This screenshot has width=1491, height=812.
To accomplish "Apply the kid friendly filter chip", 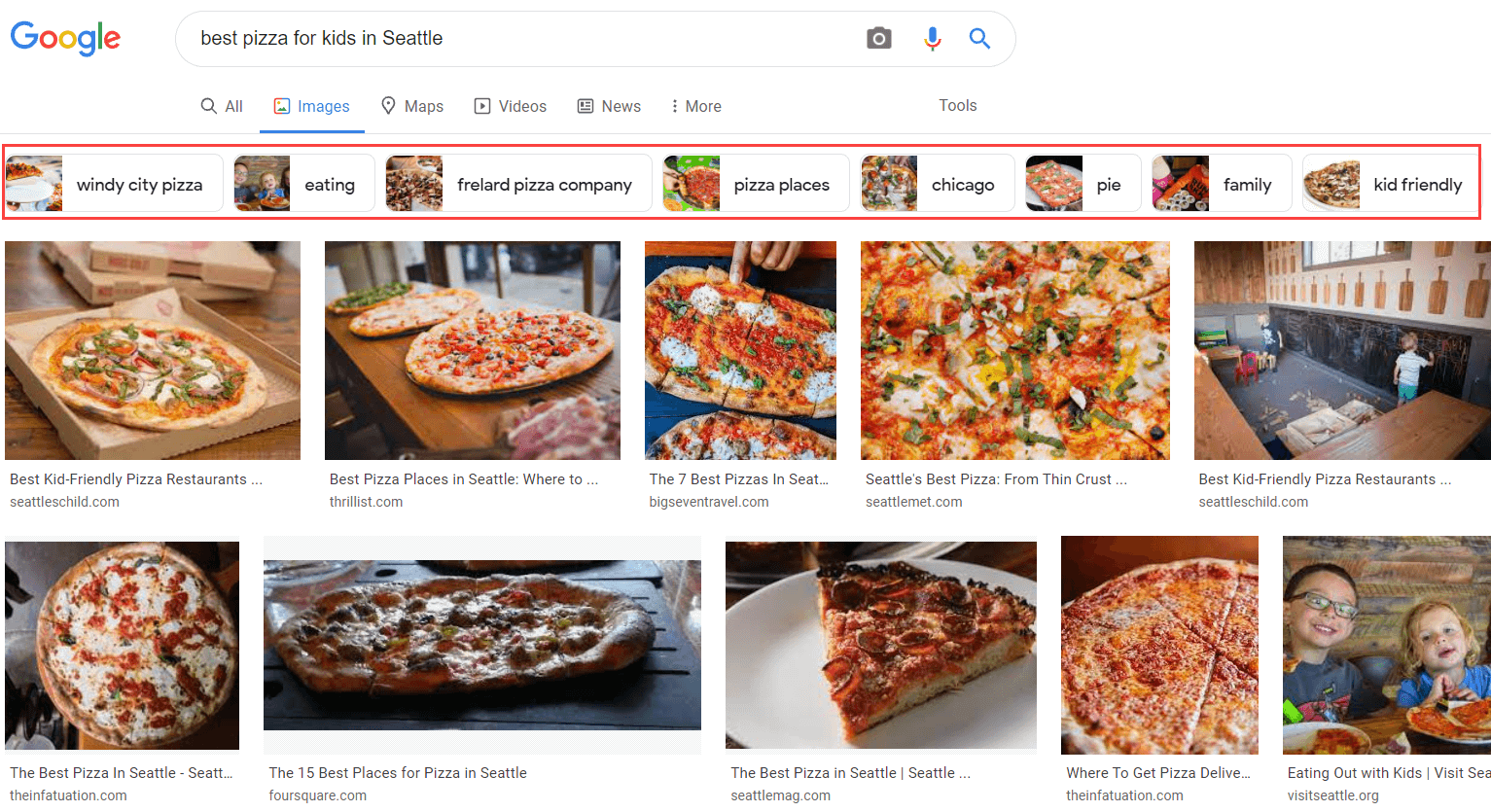I will (1391, 184).
